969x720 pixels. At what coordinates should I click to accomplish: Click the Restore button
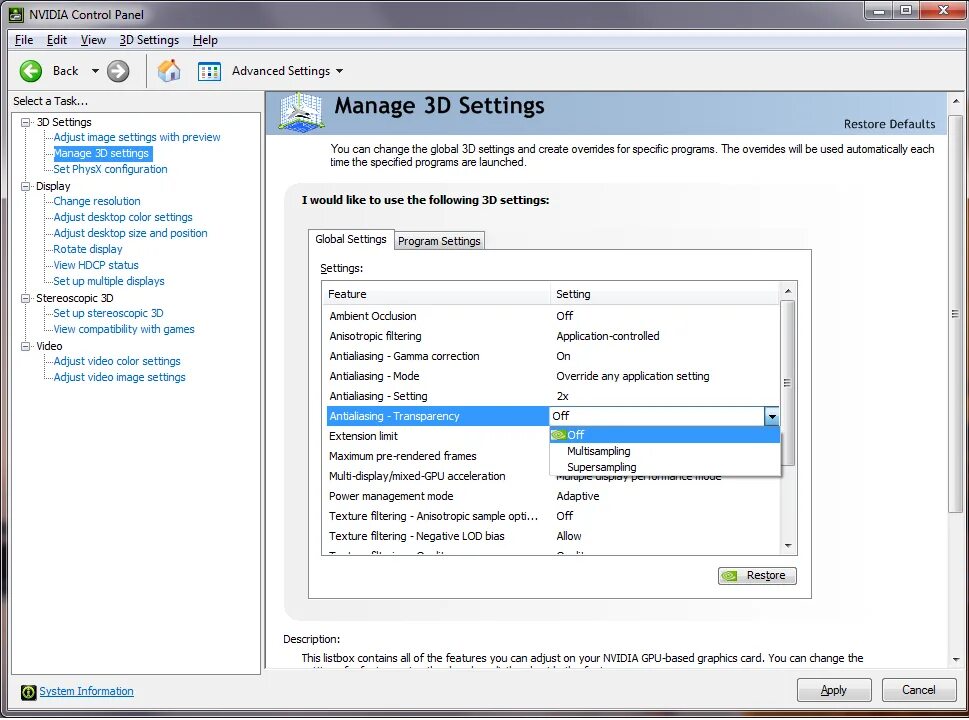(x=757, y=576)
